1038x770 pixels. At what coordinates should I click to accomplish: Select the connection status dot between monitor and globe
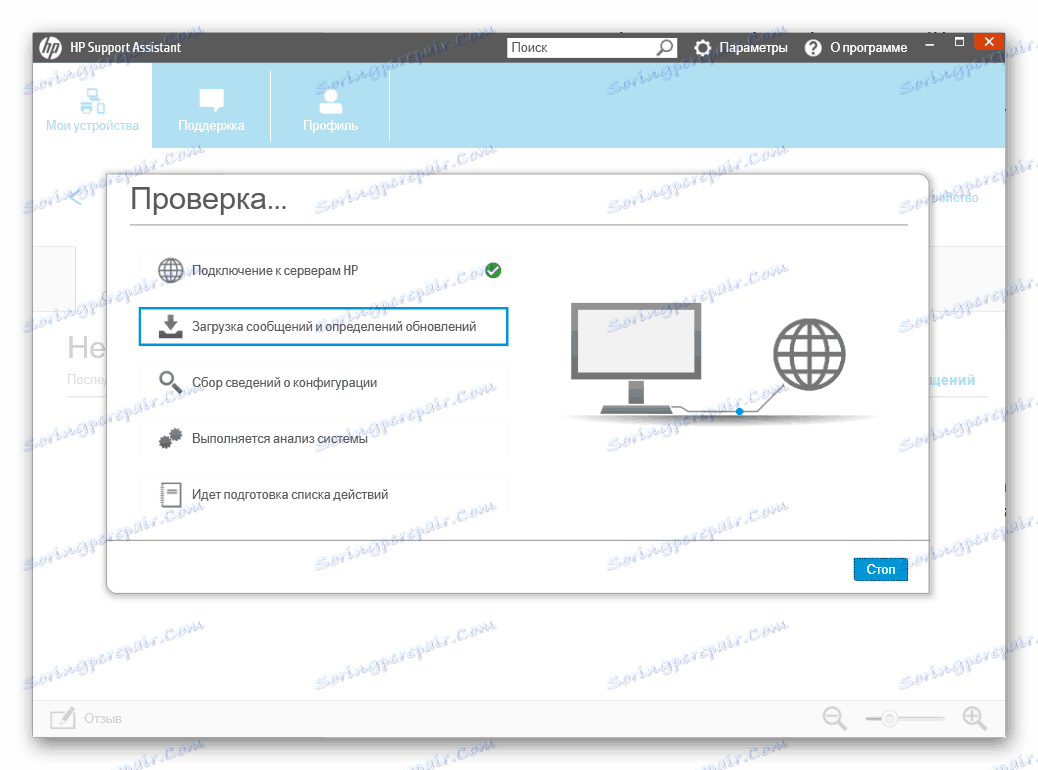point(739,411)
